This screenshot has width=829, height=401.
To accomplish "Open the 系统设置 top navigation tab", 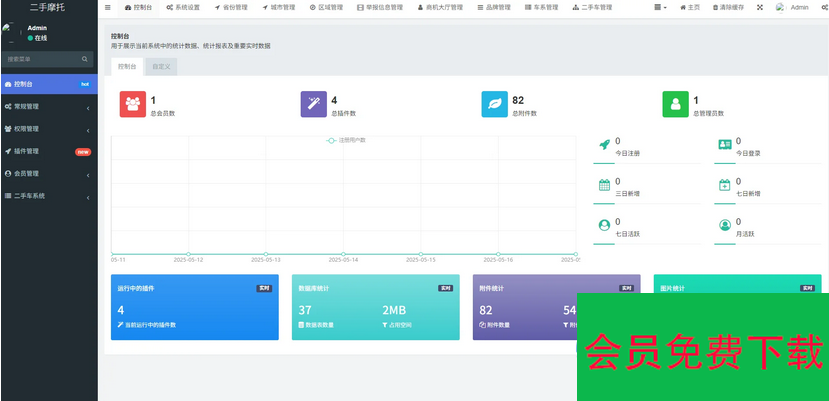I will (x=182, y=7).
